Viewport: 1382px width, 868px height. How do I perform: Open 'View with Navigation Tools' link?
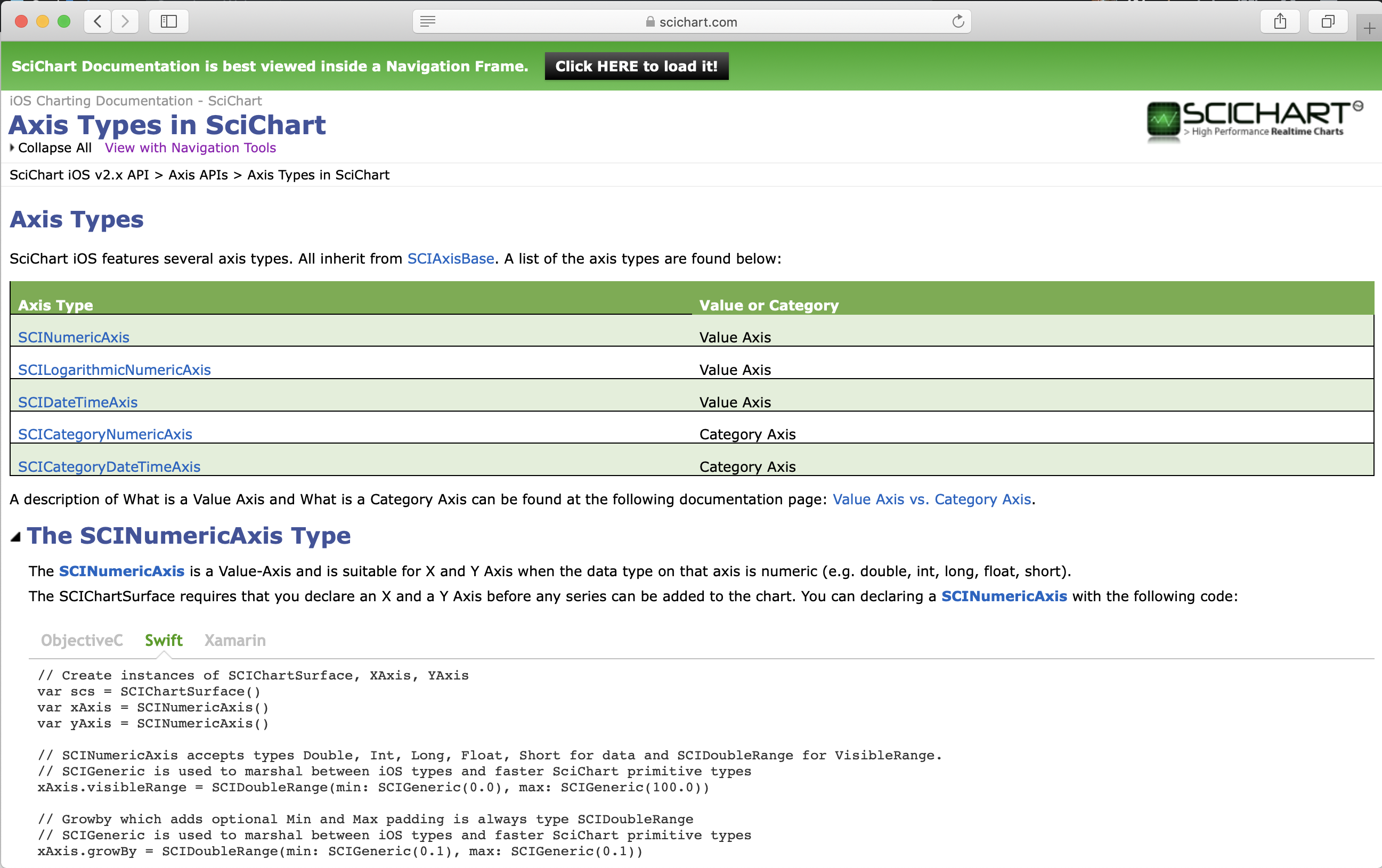pyautogui.click(x=190, y=148)
